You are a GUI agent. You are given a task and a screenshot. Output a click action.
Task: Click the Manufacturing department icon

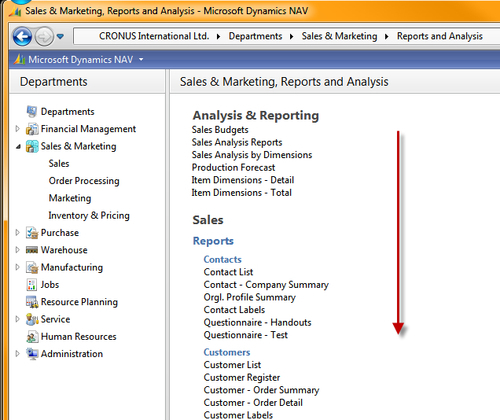(x=32, y=267)
